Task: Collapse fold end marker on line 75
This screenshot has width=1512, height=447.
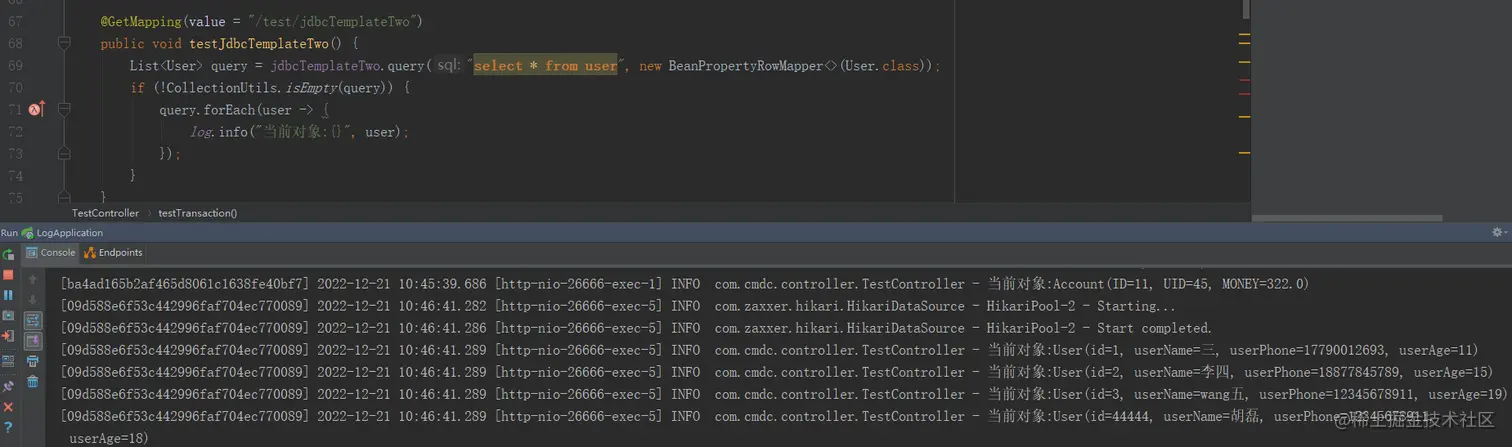Action: pos(63,197)
